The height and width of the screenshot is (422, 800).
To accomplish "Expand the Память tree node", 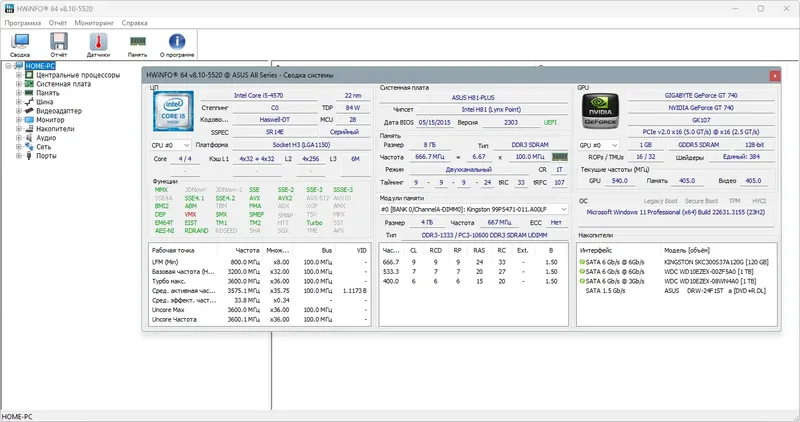I will [19, 93].
